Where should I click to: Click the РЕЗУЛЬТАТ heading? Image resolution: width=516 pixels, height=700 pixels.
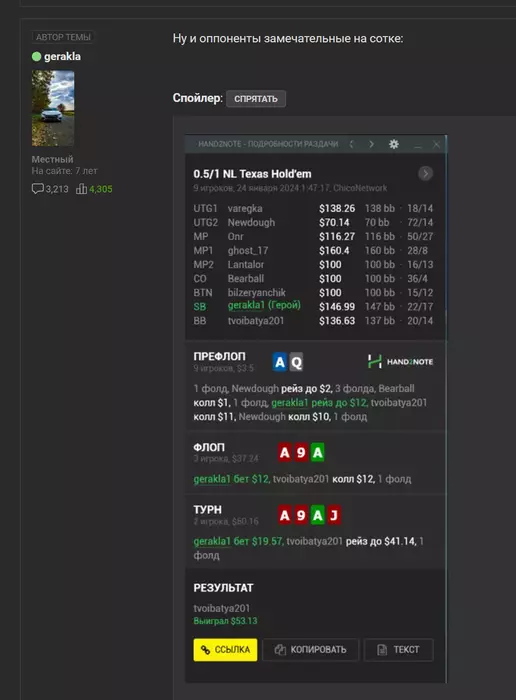(223, 588)
